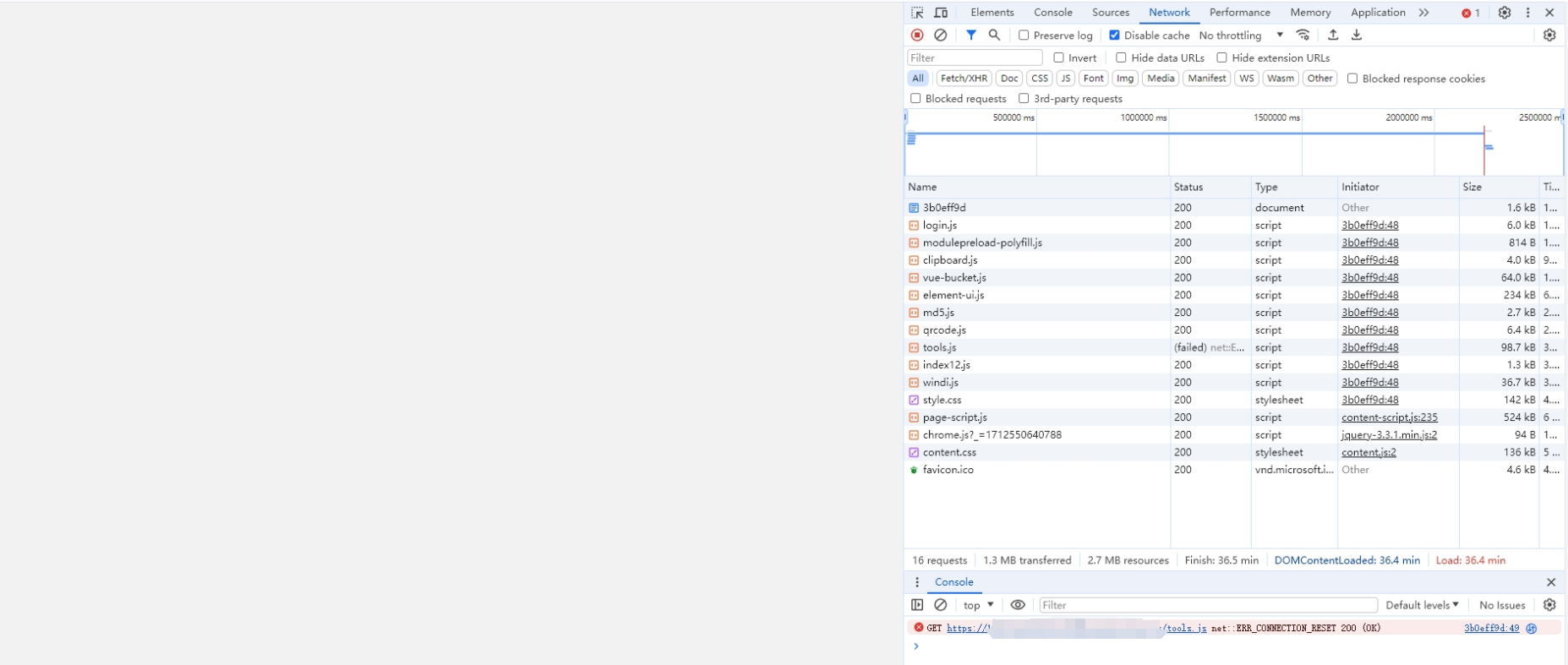Uncheck the Disable cache checkbox
Viewport: 1568px width, 665px height.
point(1114,35)
